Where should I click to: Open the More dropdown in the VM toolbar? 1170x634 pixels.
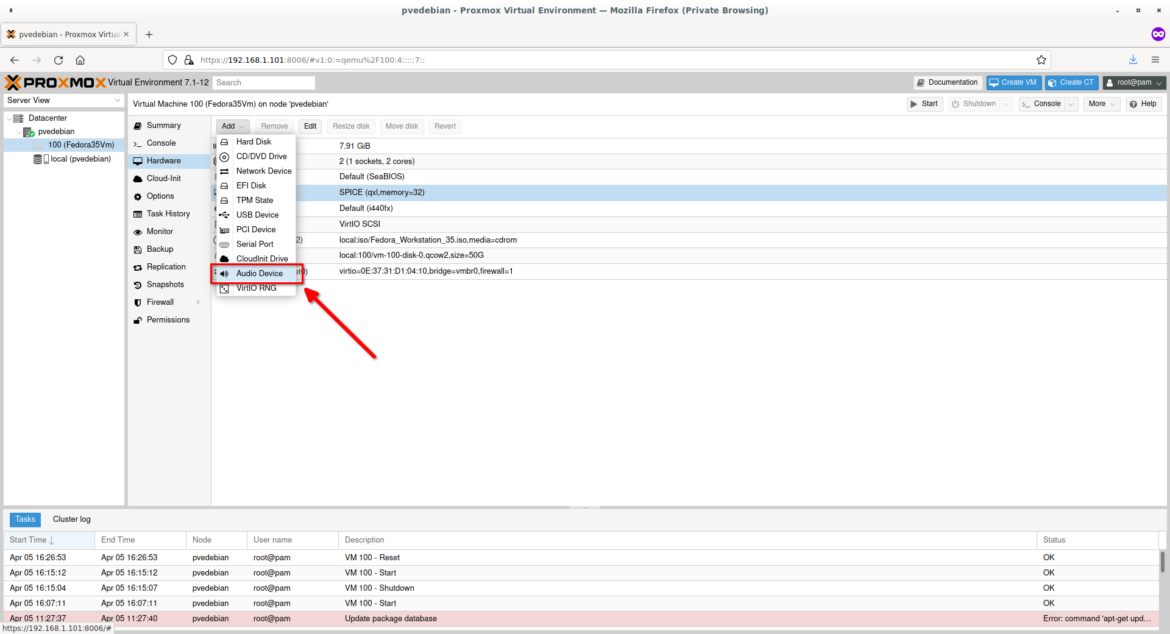tap(1100, 103)
